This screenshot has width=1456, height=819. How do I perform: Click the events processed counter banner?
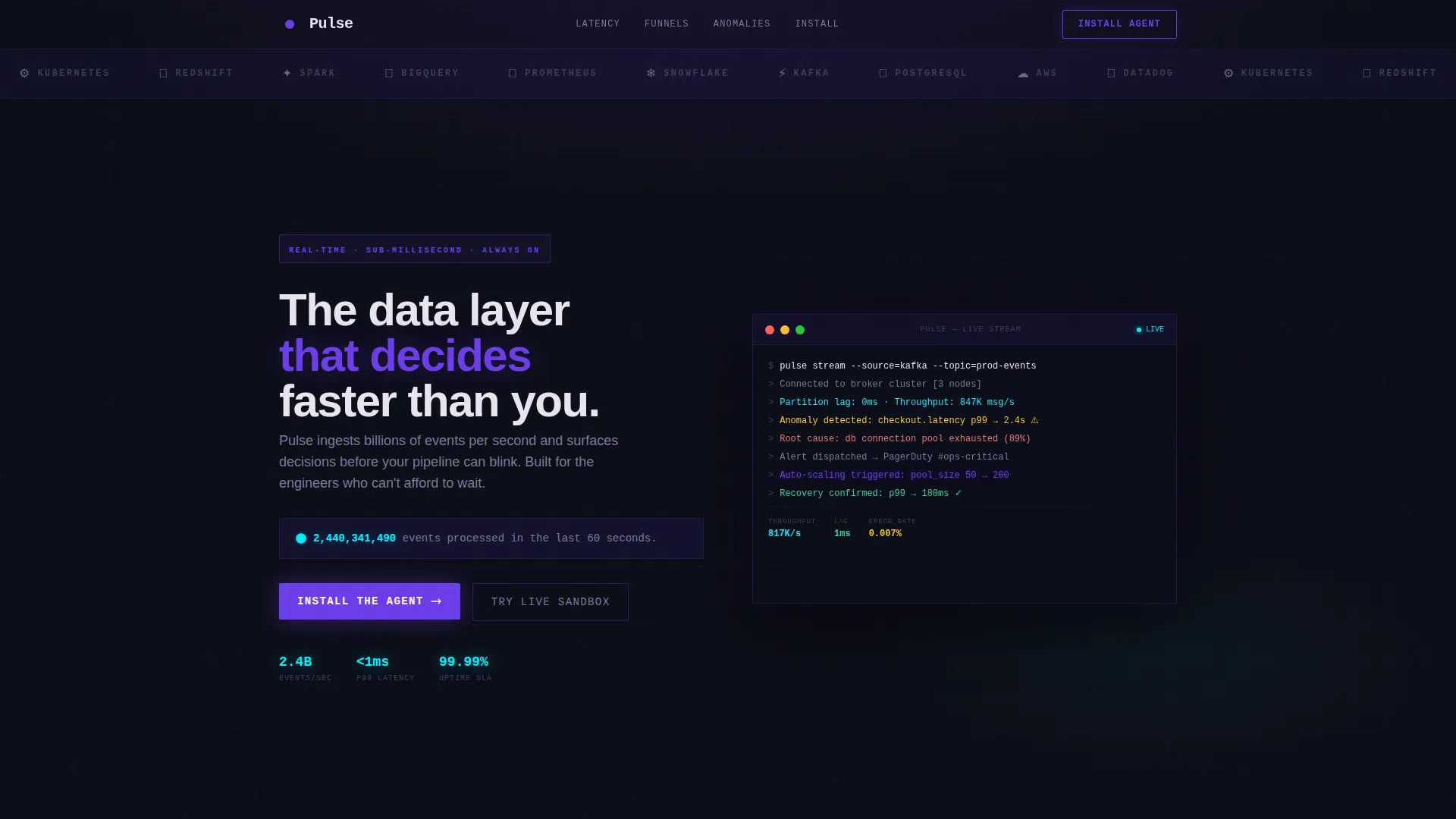(491, 538)
